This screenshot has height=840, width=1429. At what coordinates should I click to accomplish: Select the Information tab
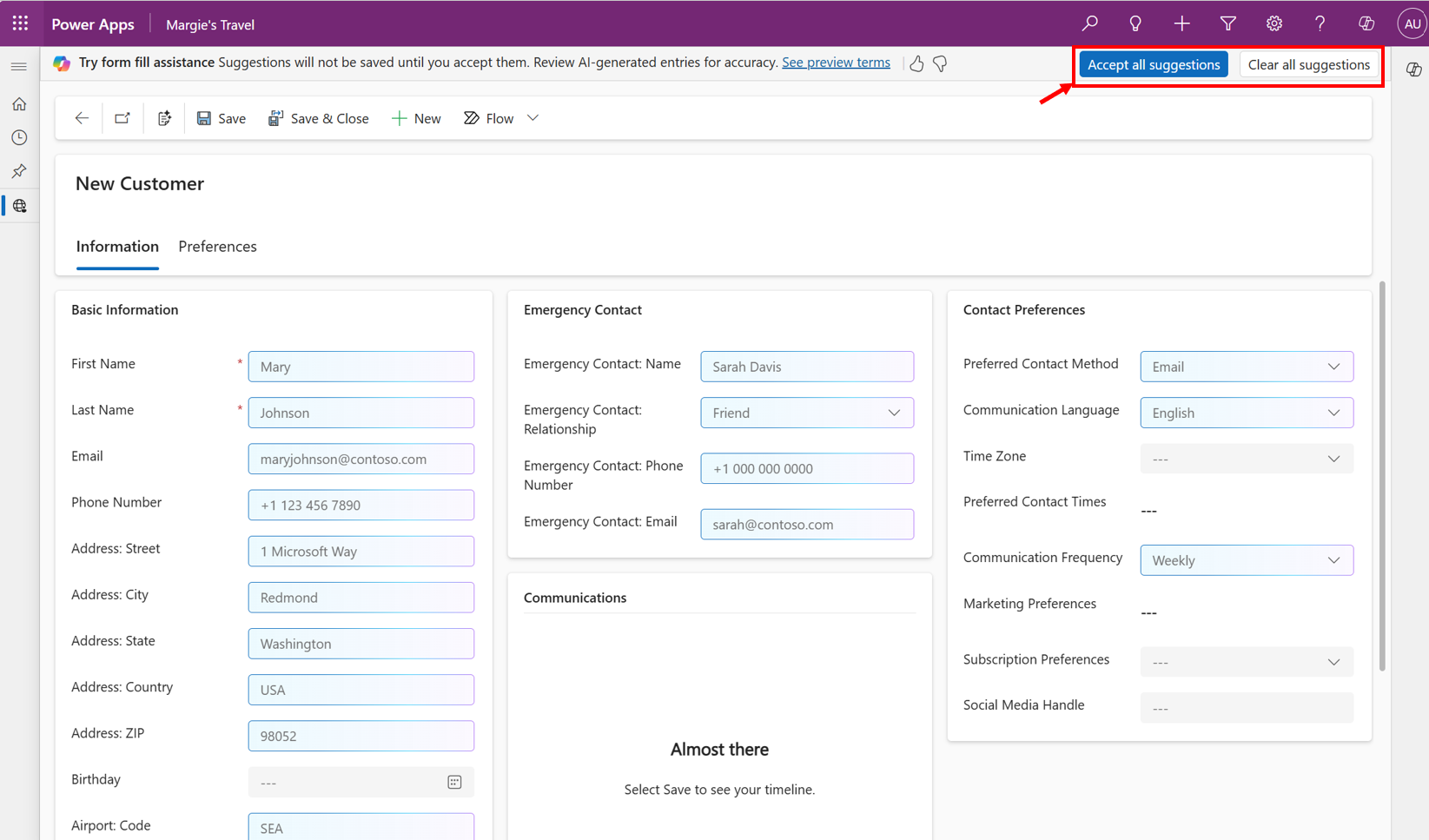[x=117, y=247]
